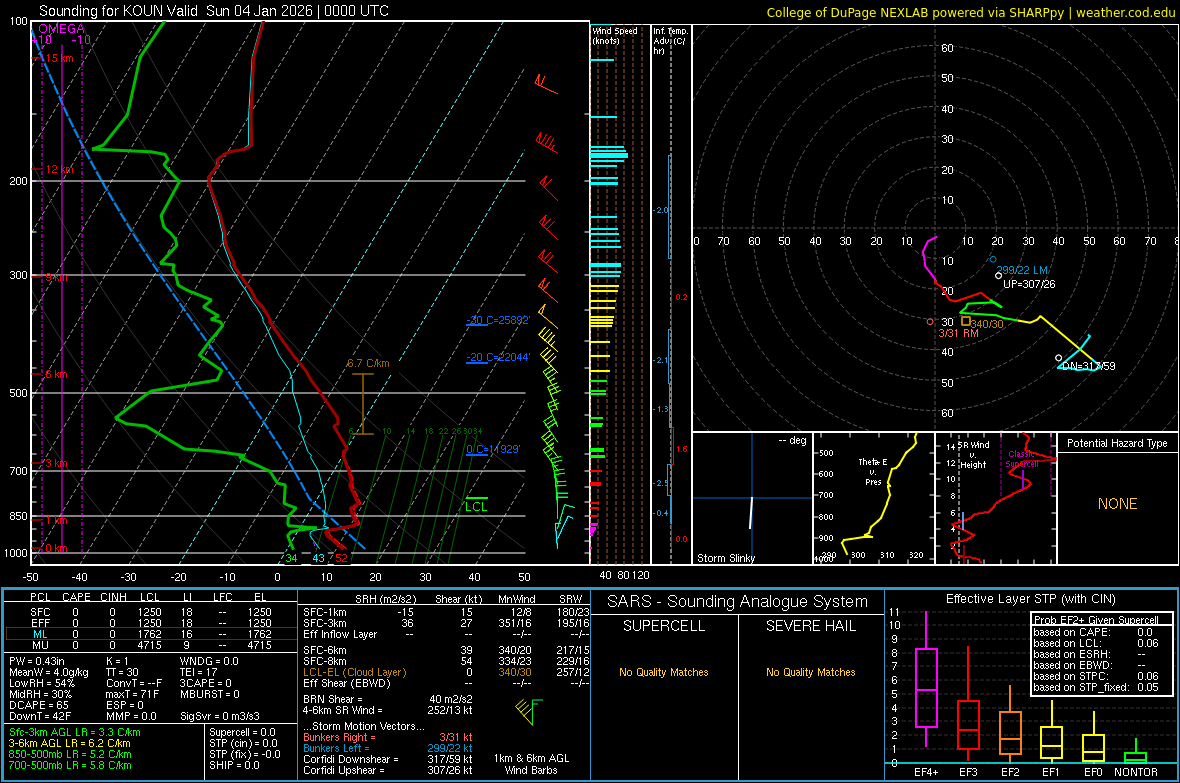Click the 'TEI = 17' value
This screenshot has height=783, width=1180.
tap(199, 672)
